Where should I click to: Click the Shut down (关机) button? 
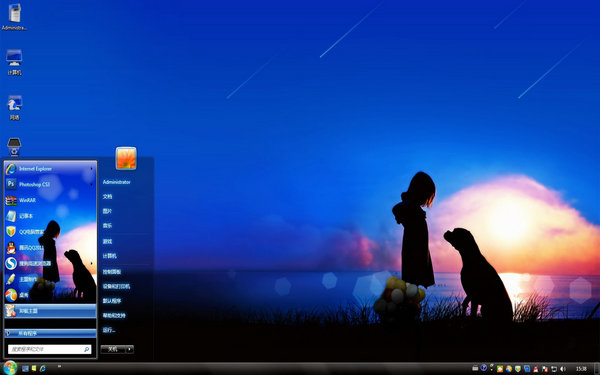click(113, 349)
